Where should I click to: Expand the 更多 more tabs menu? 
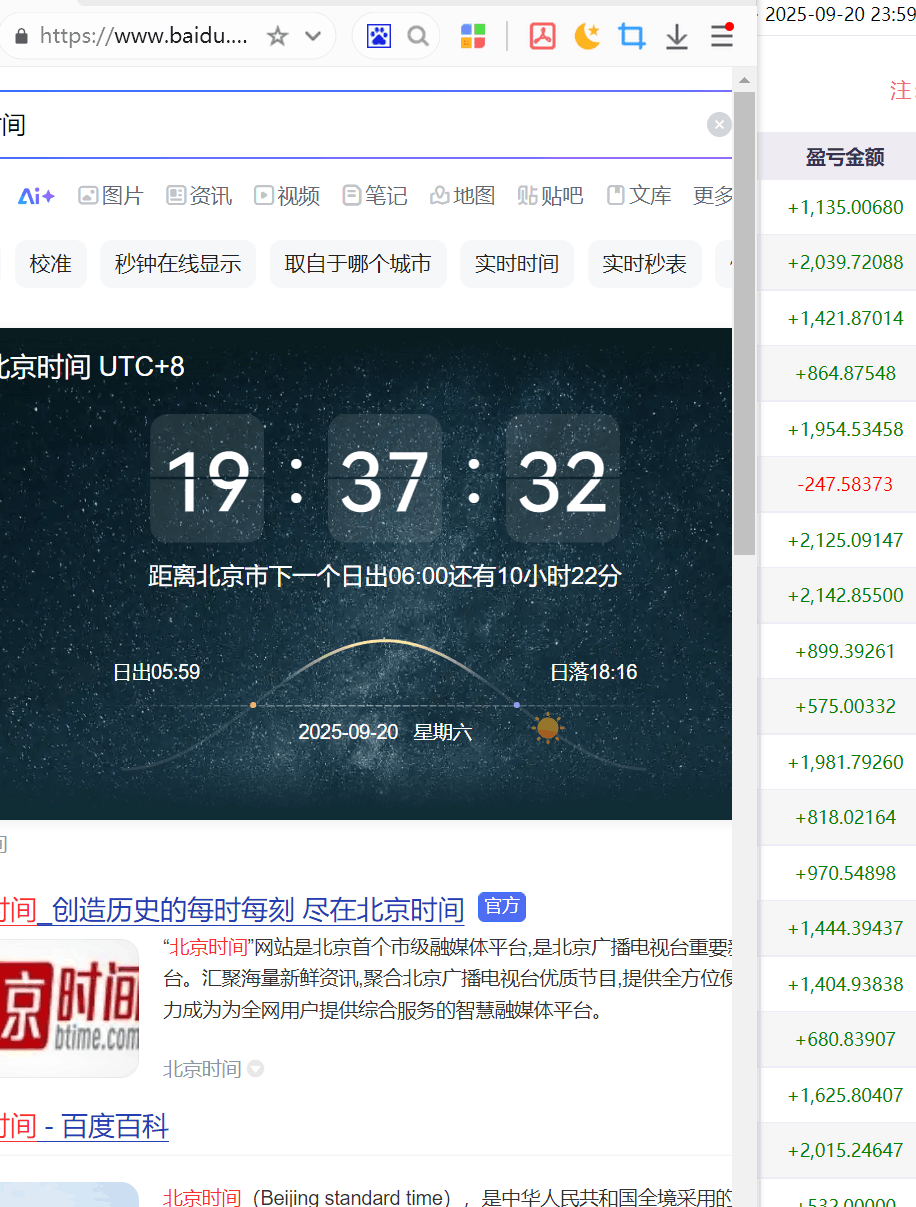713,196
